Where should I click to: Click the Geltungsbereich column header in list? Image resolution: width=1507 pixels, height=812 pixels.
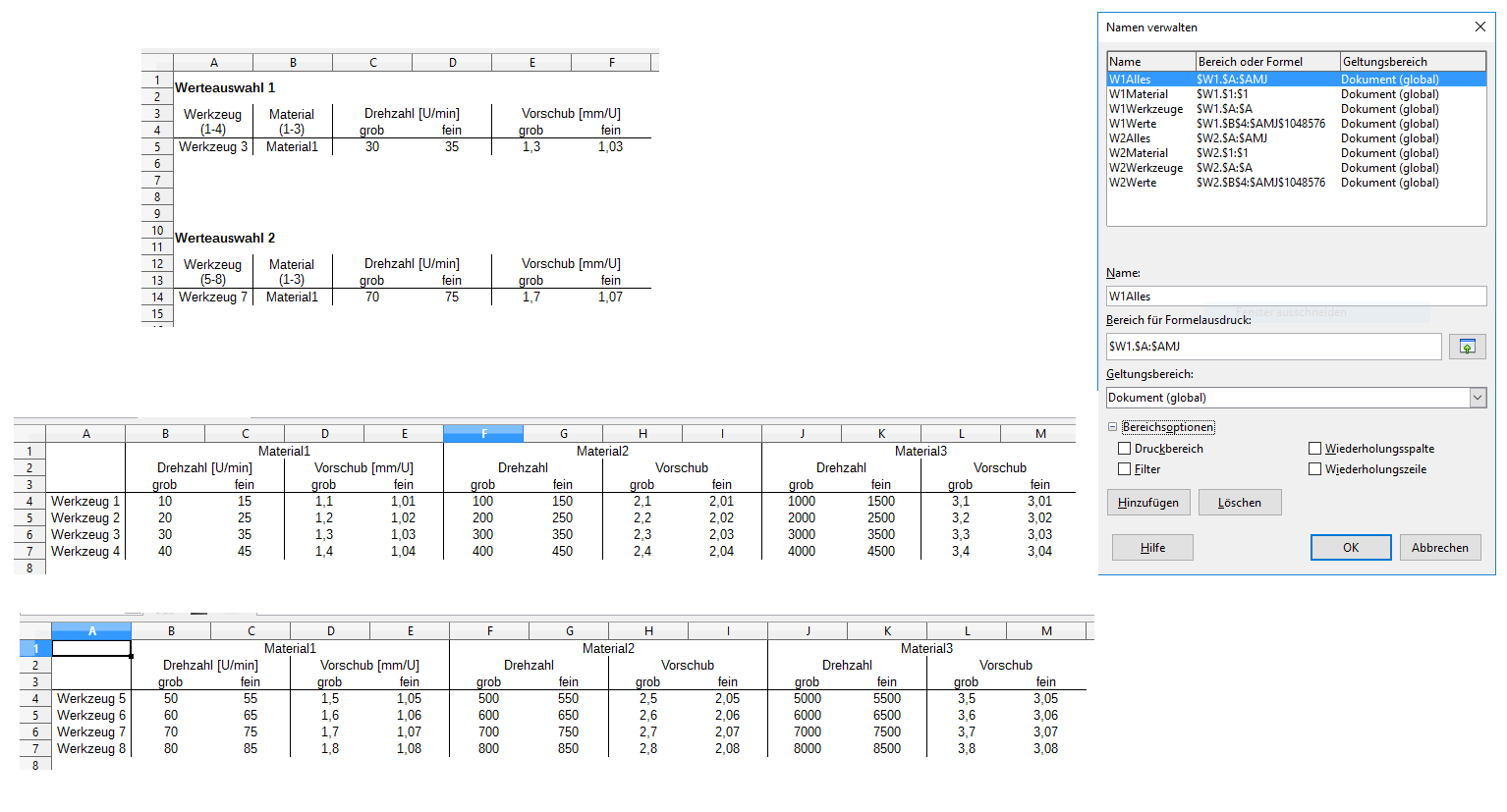click(1413, 61)
